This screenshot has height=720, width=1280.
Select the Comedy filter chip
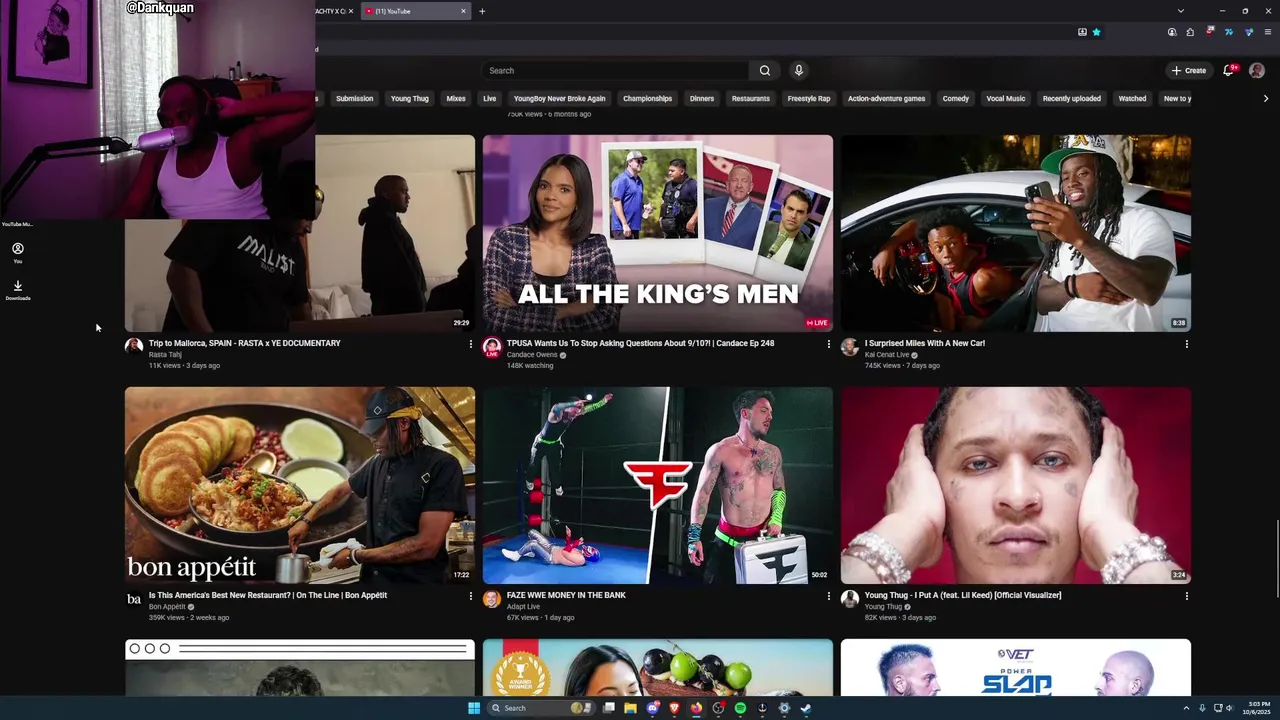tap(956, 98)
